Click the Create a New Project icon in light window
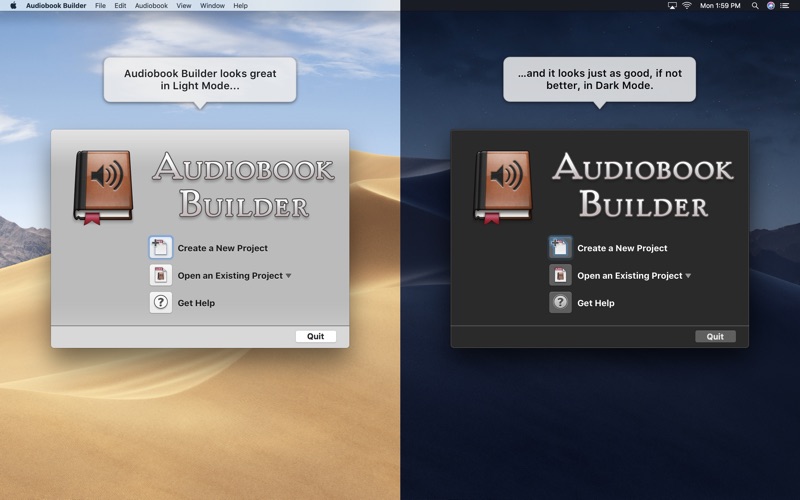 coord(161,247)
